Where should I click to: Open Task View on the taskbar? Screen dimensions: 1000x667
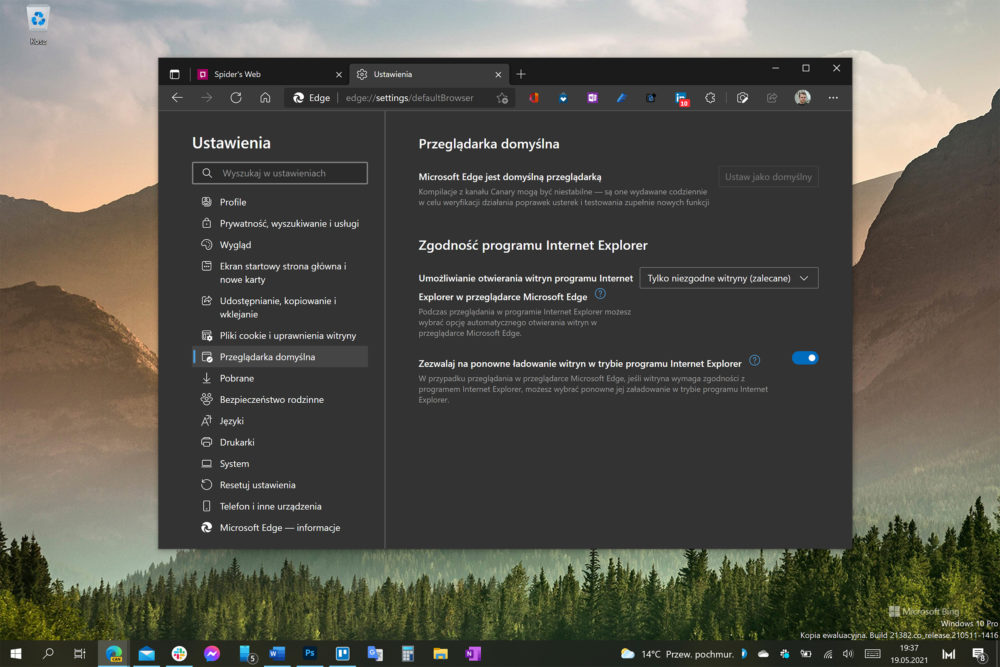click(80, 654)
